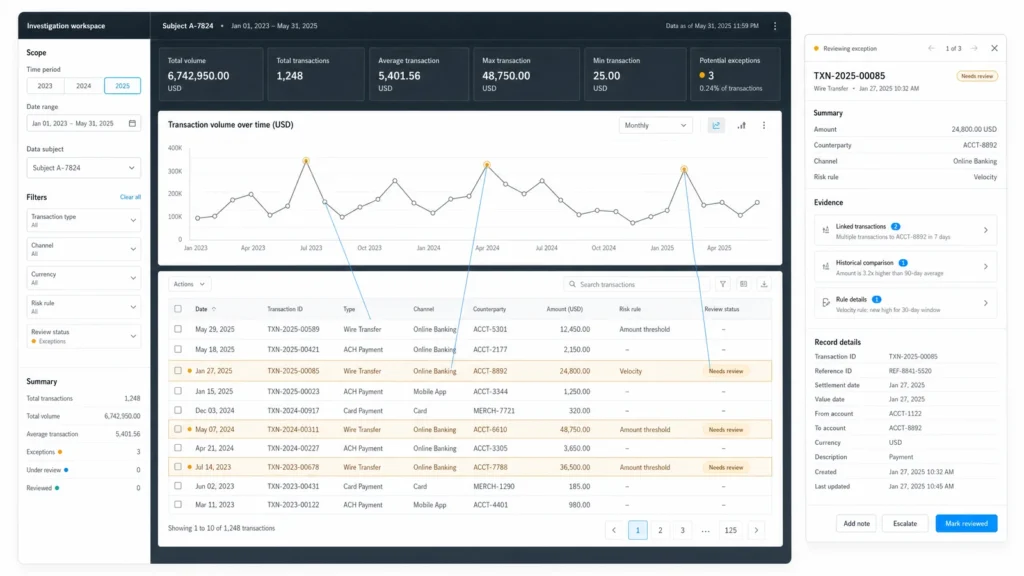
Task: Open chart options kebab menu
Action: (764, 125)
